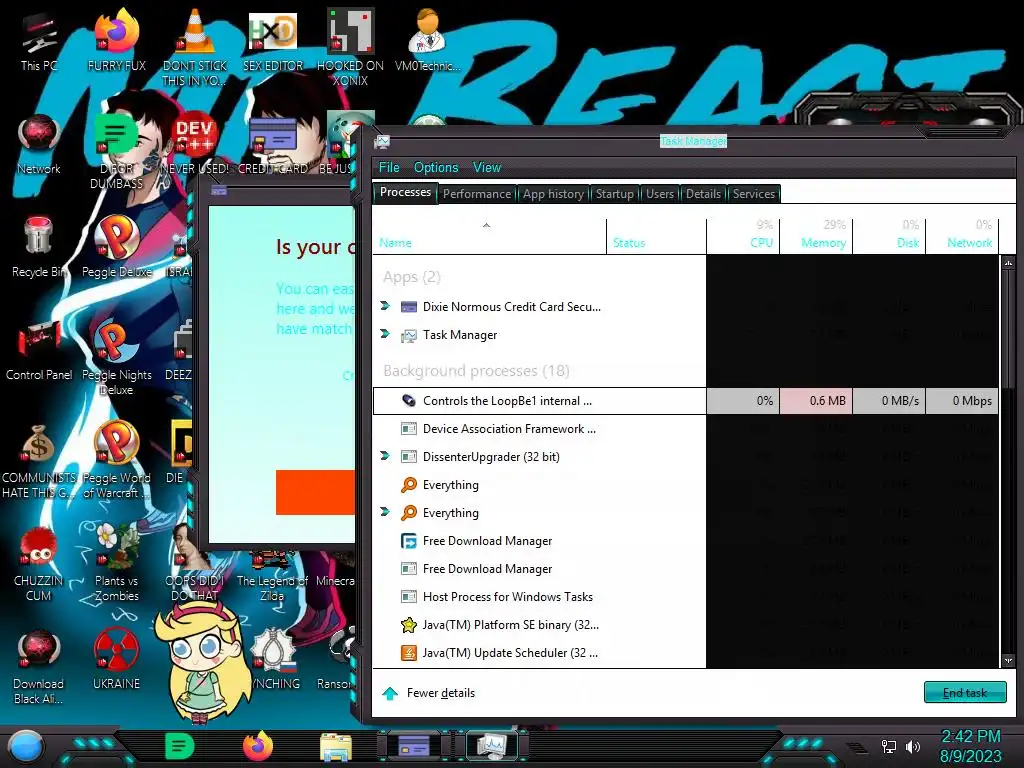Open the UKRAINE radiation icon
The height and width of the screenshot is (768, 1024).
(x=116, y=660)
